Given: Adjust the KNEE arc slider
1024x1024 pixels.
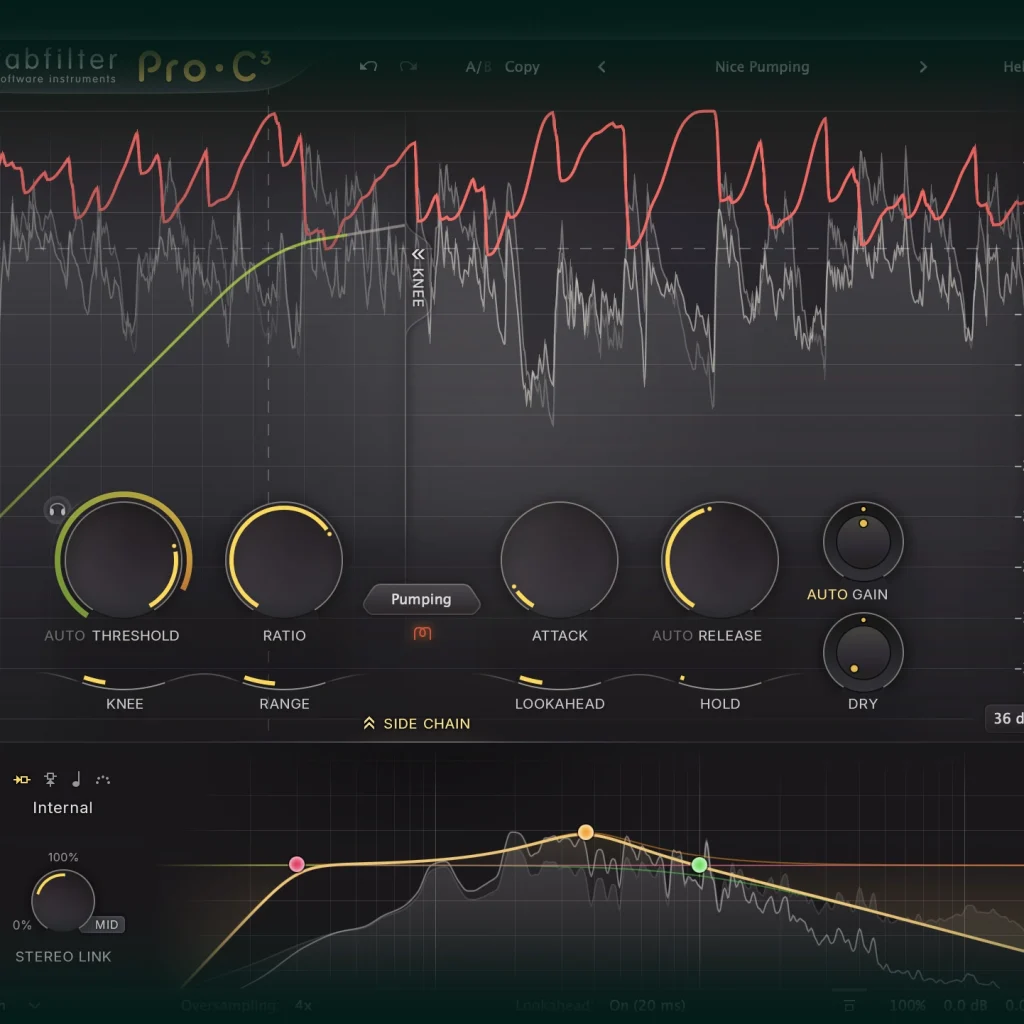Looking at the screenshot, I should tap(124, 681).
